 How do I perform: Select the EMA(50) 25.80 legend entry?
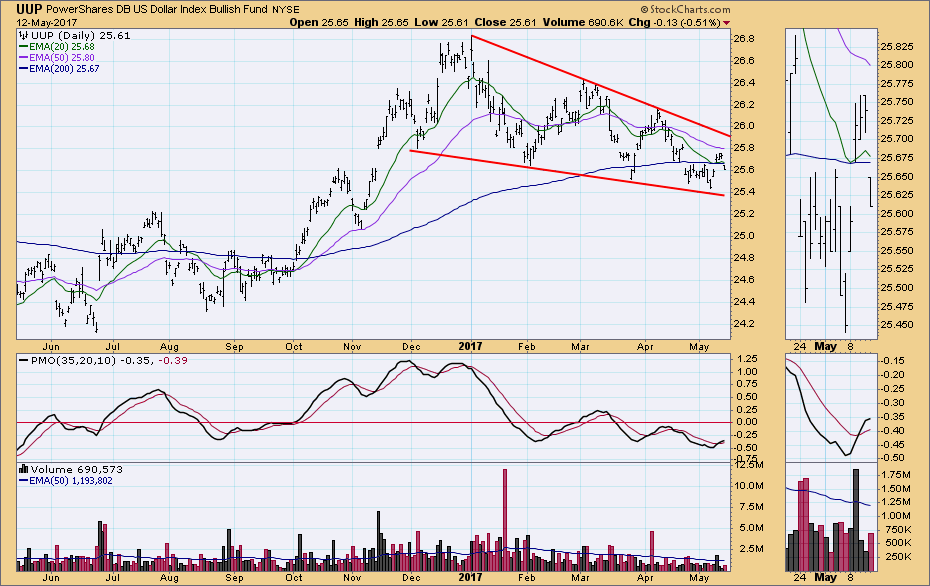tap(57, 58)
